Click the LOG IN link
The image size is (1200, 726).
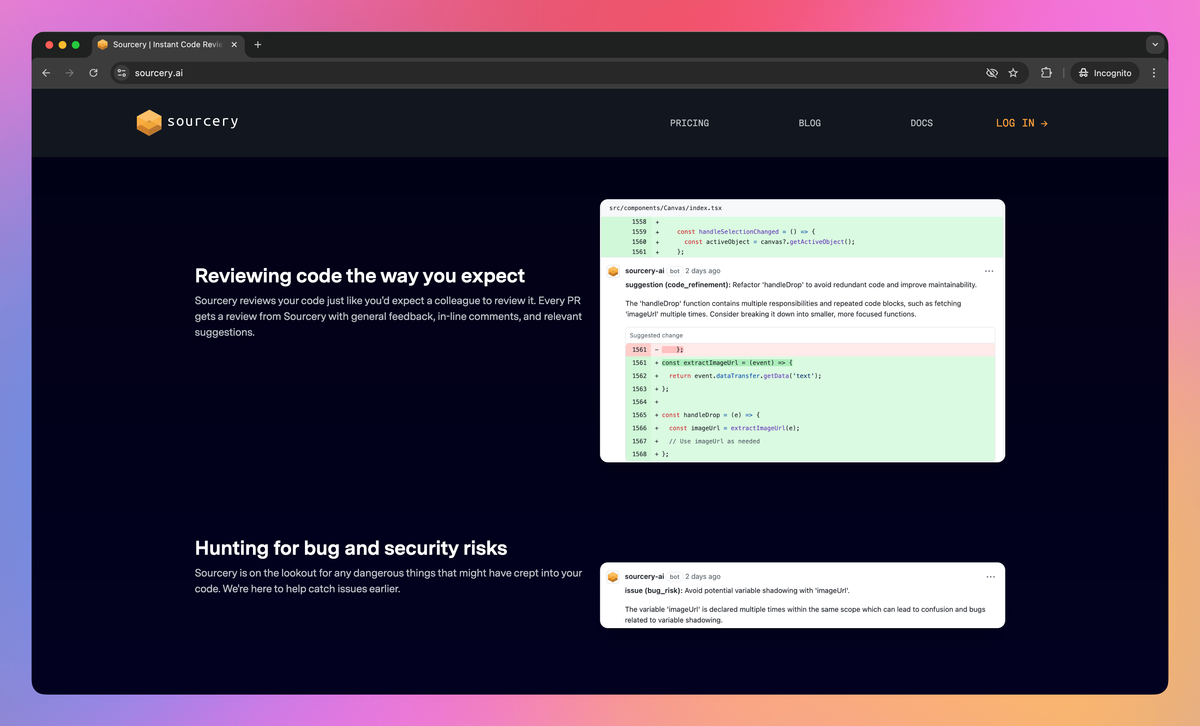point(1022,123)
